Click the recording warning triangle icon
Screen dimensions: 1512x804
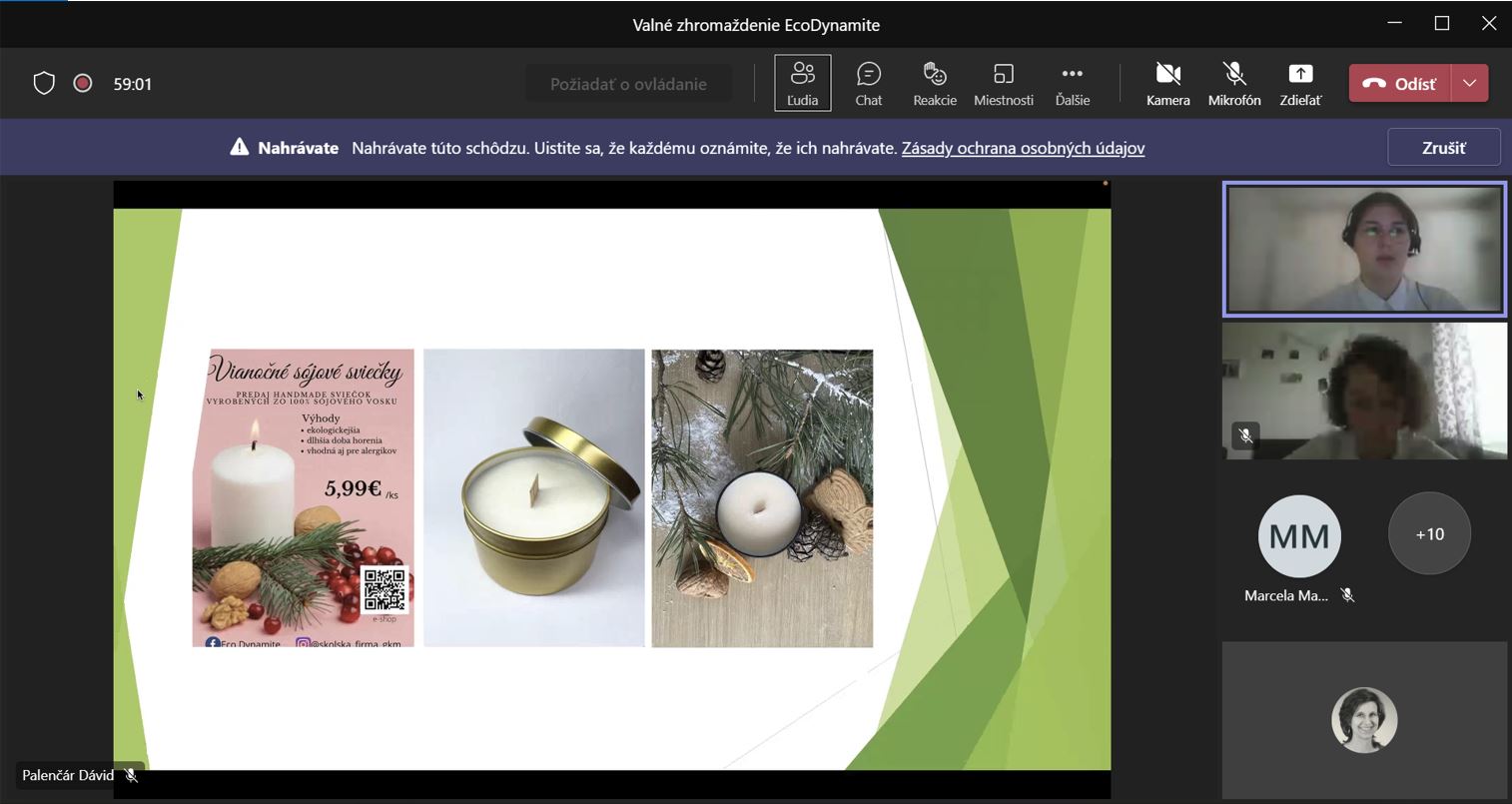coord(240,148)
